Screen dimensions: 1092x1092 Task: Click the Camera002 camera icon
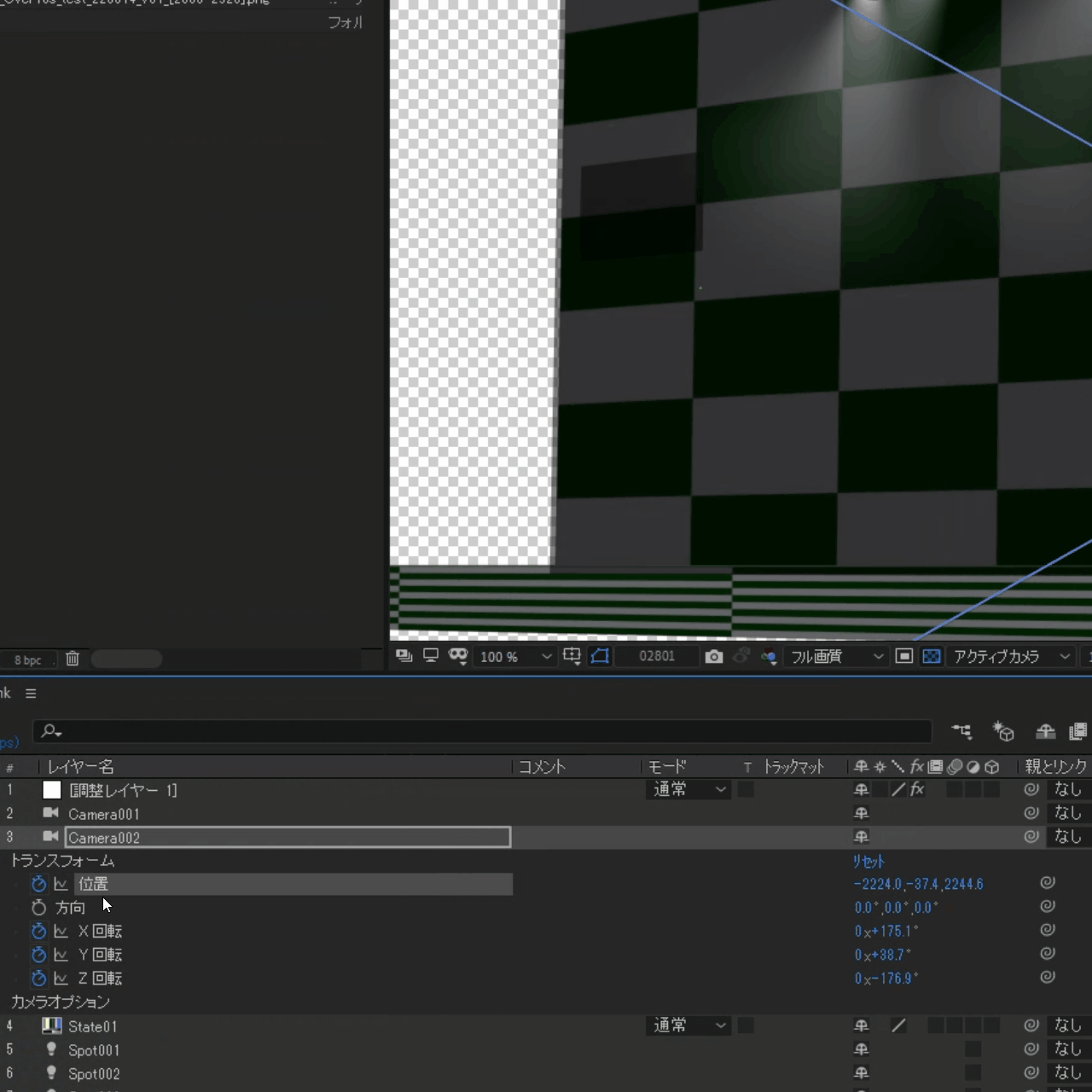(51, 837)
